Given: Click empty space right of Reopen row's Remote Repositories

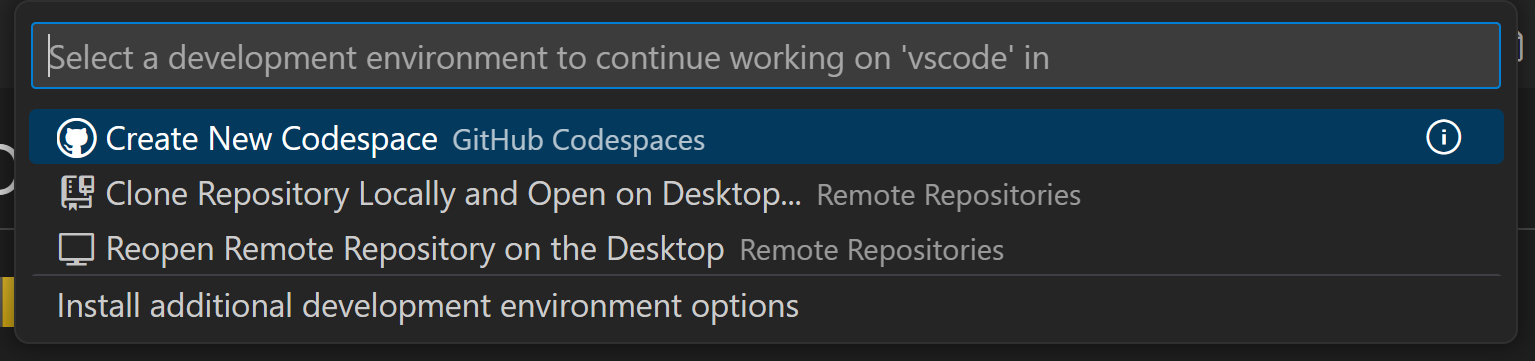Looking at the screenshot, I should pos(1250,249).
